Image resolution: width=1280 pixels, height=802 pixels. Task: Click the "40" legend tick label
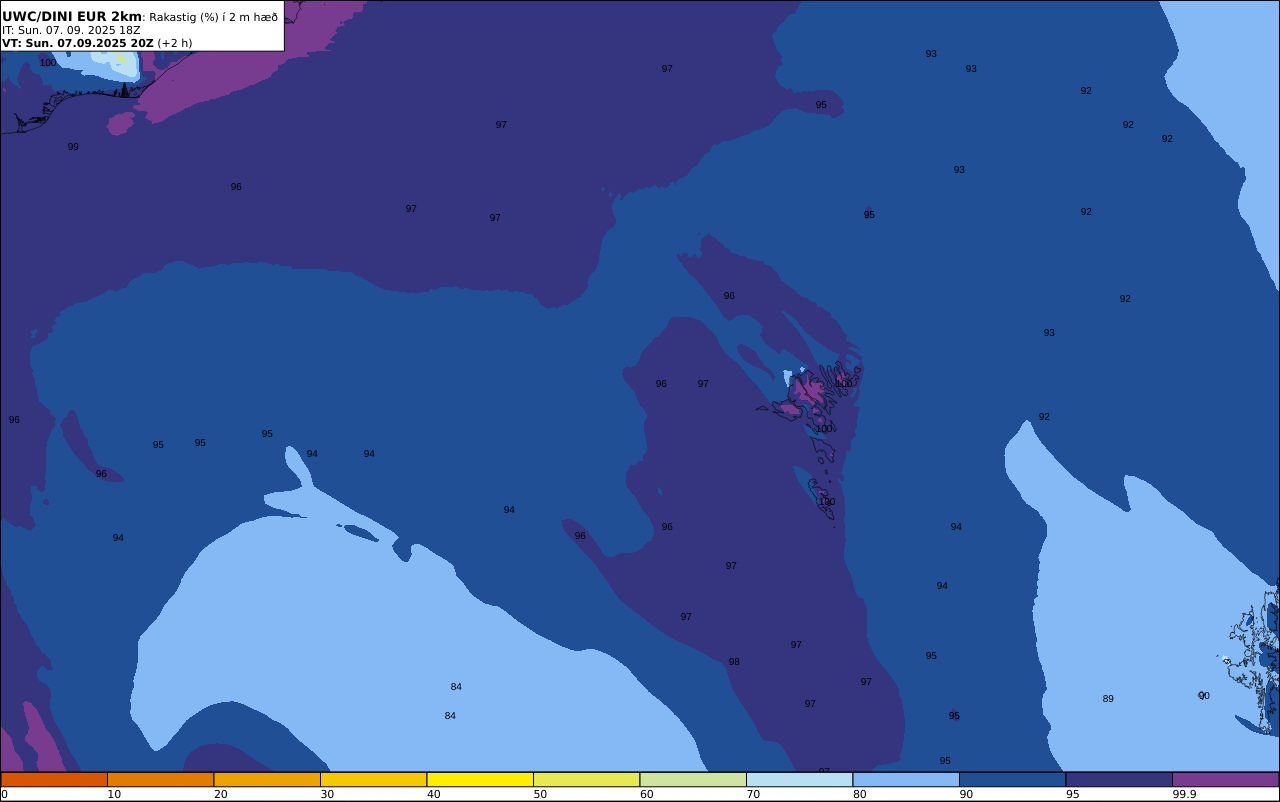[433, 794]
